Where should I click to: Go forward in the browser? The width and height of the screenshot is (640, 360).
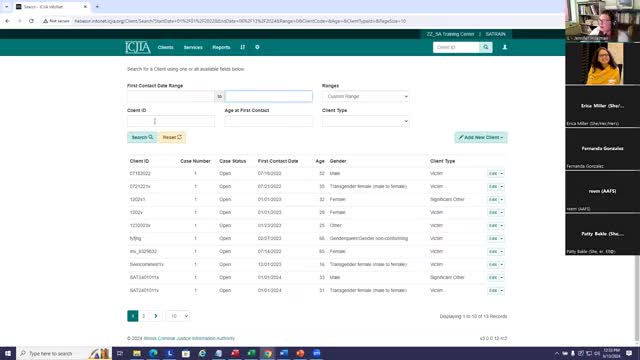19,21
